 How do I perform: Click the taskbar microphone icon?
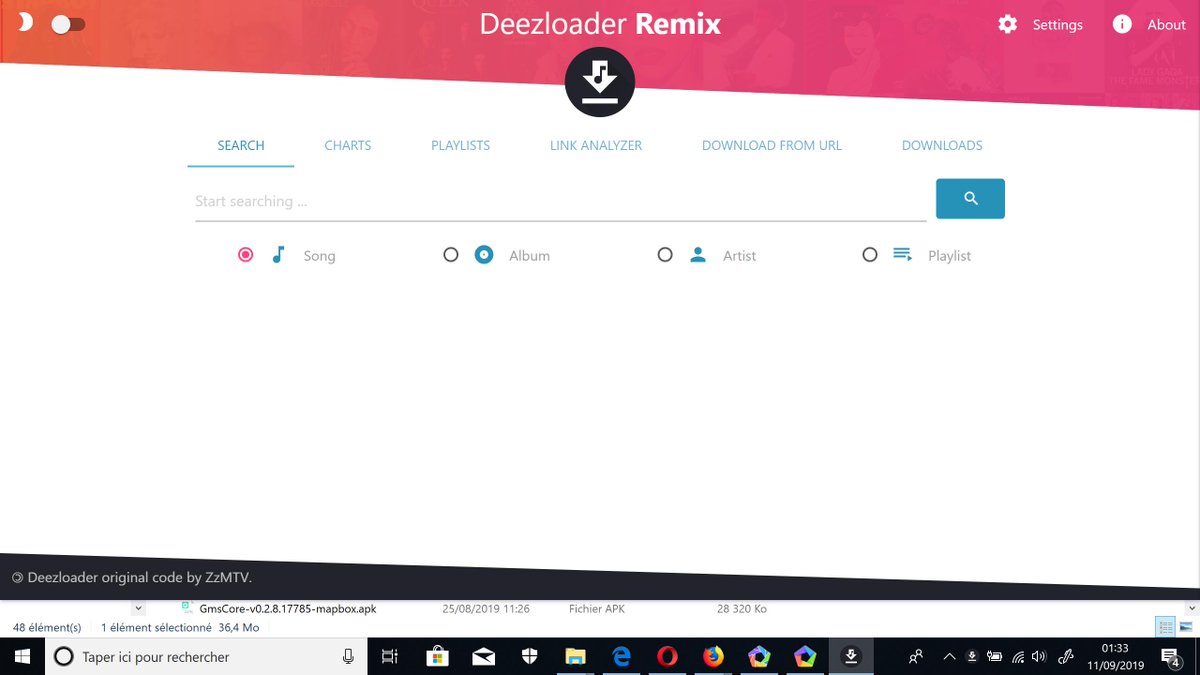pos(348,657)
